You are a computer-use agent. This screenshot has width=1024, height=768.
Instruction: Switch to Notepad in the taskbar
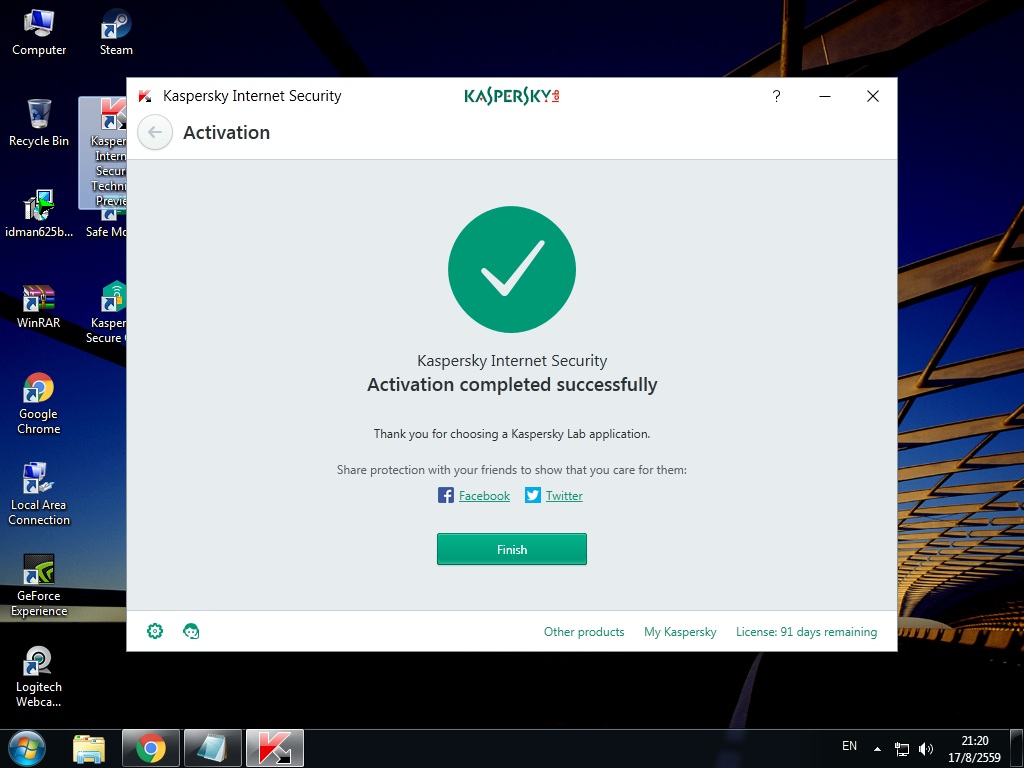213,748
